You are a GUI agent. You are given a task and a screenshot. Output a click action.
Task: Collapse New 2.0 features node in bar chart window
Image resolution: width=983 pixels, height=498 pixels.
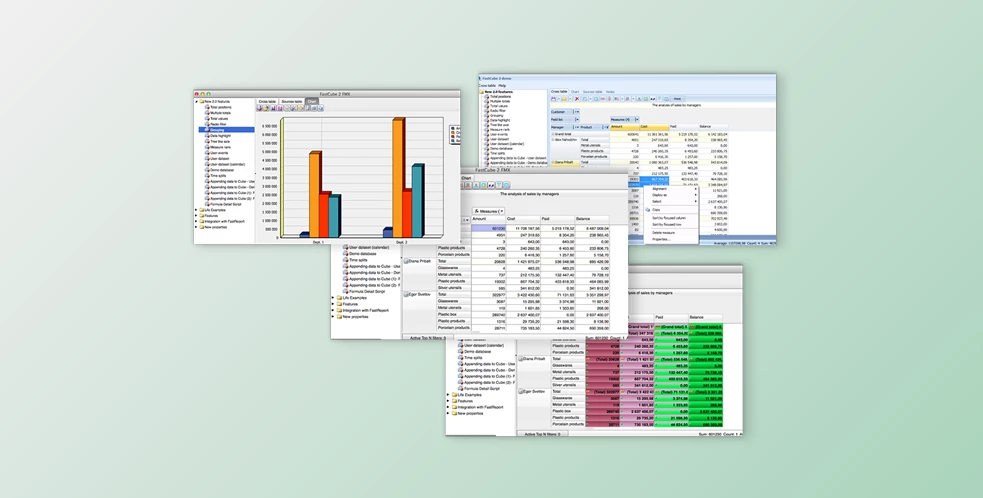coord(196,102)
